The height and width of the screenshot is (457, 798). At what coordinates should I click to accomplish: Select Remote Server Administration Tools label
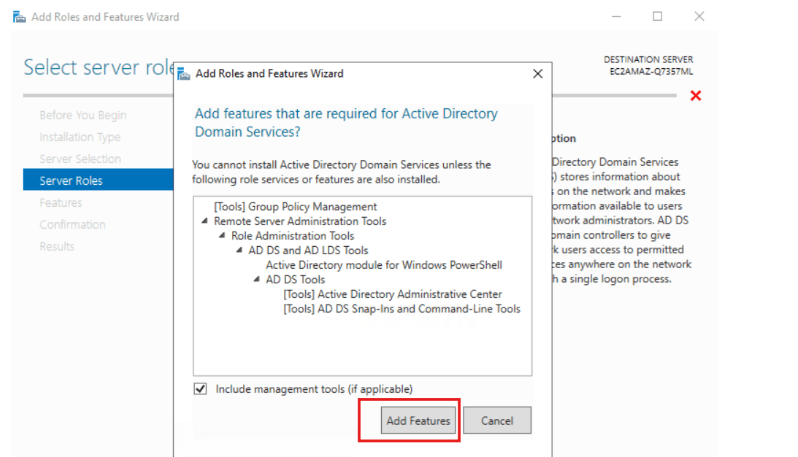click(x=300, y=221)
